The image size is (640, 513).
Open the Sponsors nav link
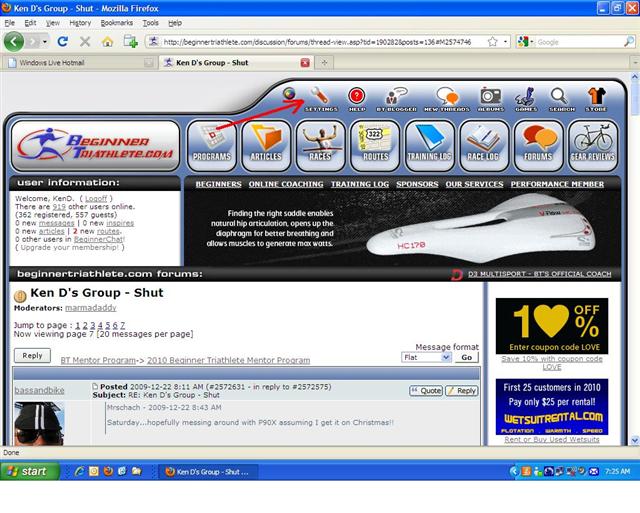[x=417, y=184]
